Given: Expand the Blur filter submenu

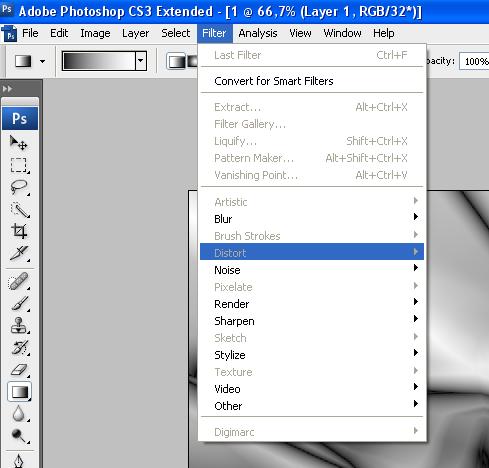Looking at the screenshot, I should 312,219.
